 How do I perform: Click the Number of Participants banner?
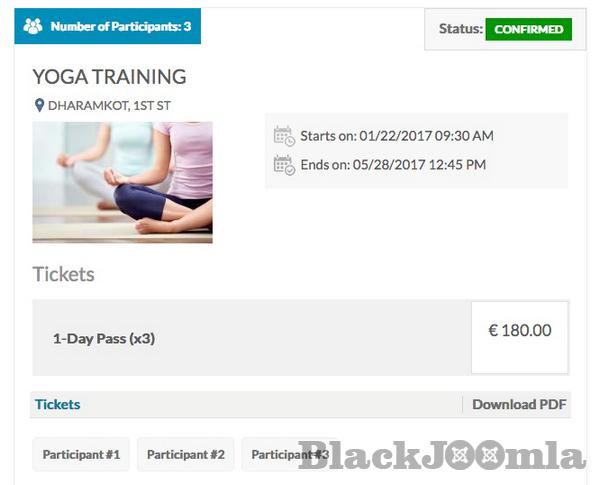pos(108,26)
